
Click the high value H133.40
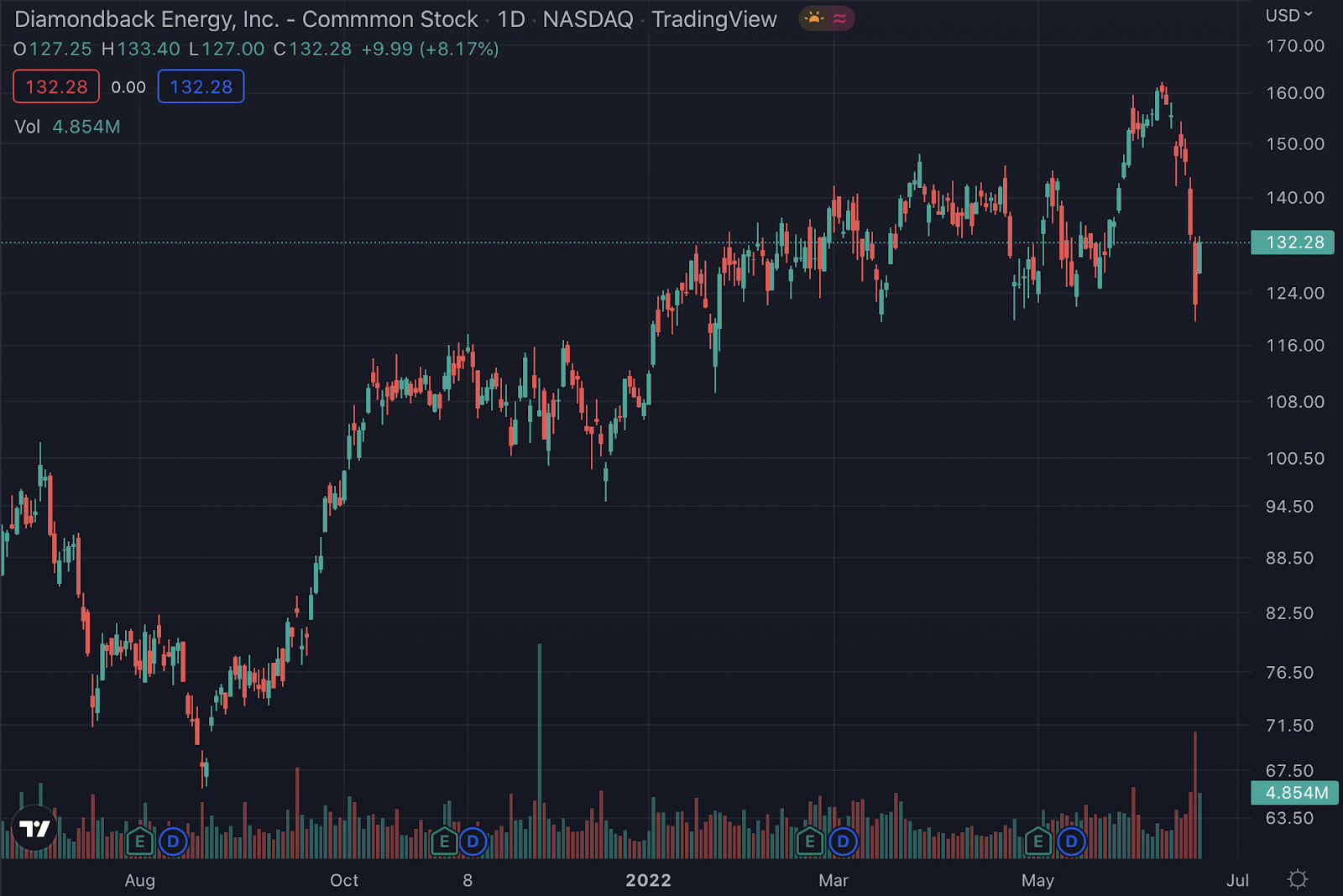point(141,49)
